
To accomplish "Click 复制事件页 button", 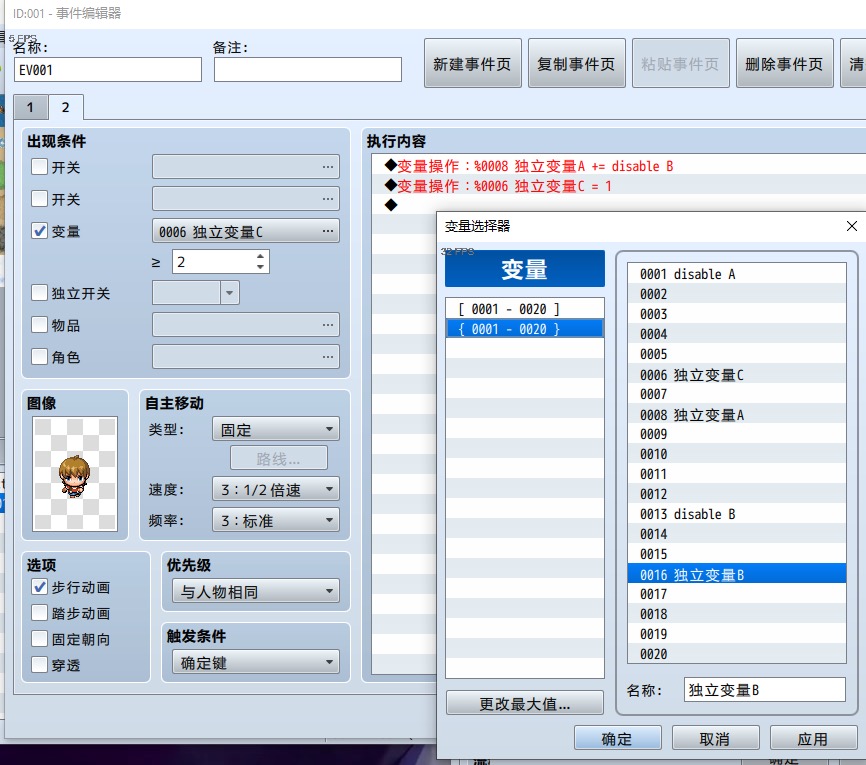I will (x=577, y=63).
